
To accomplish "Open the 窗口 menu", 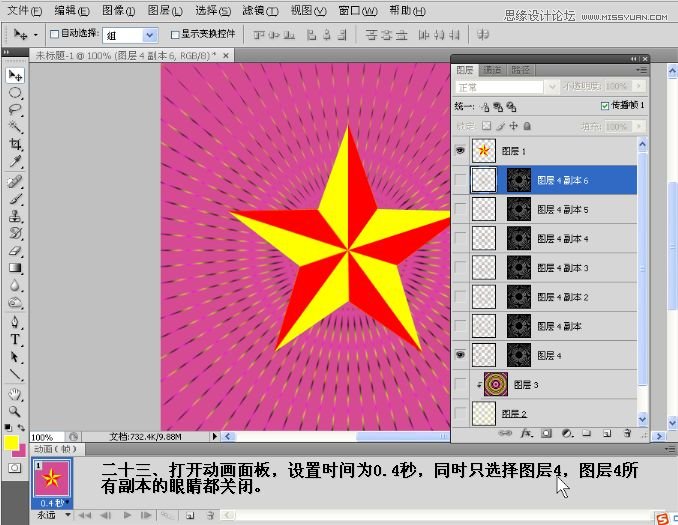I will 358,10.
